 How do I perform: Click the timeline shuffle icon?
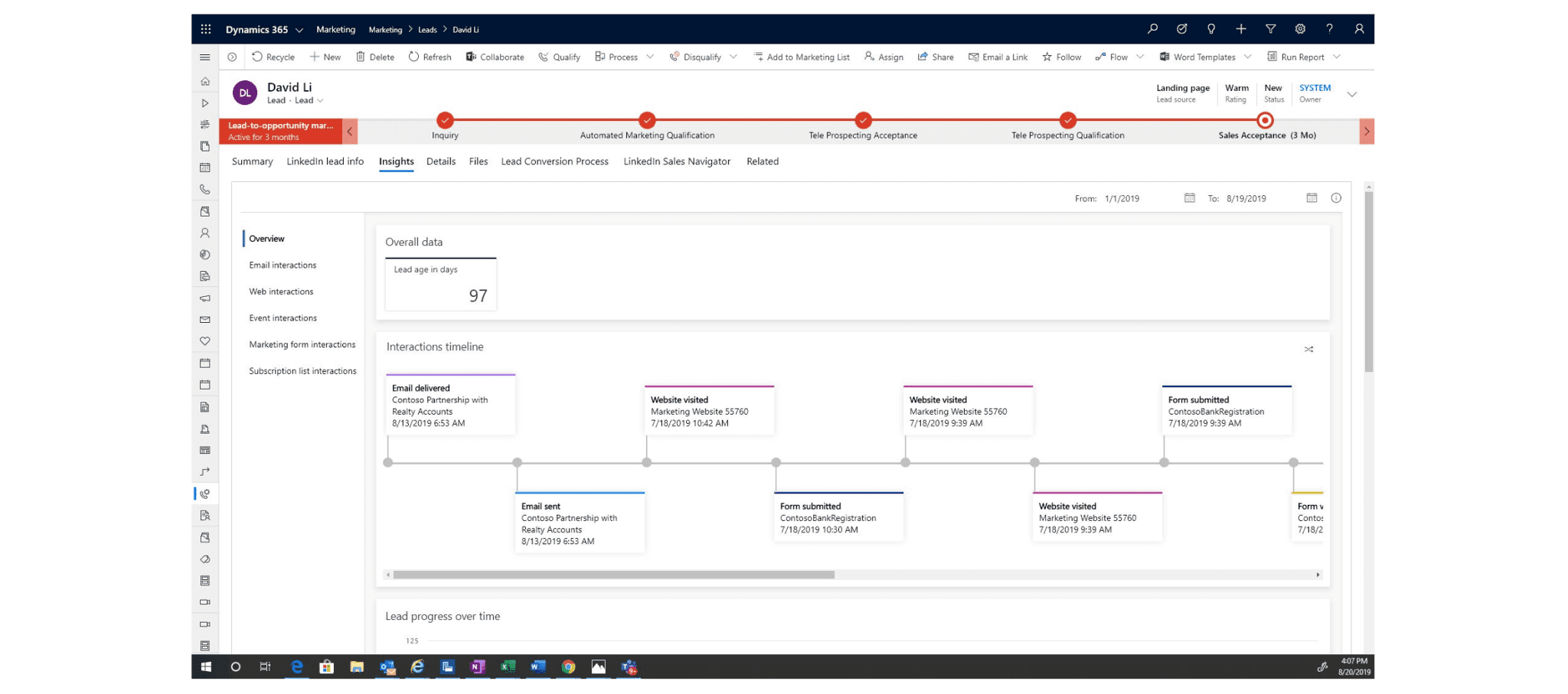tap(1308, 349)
